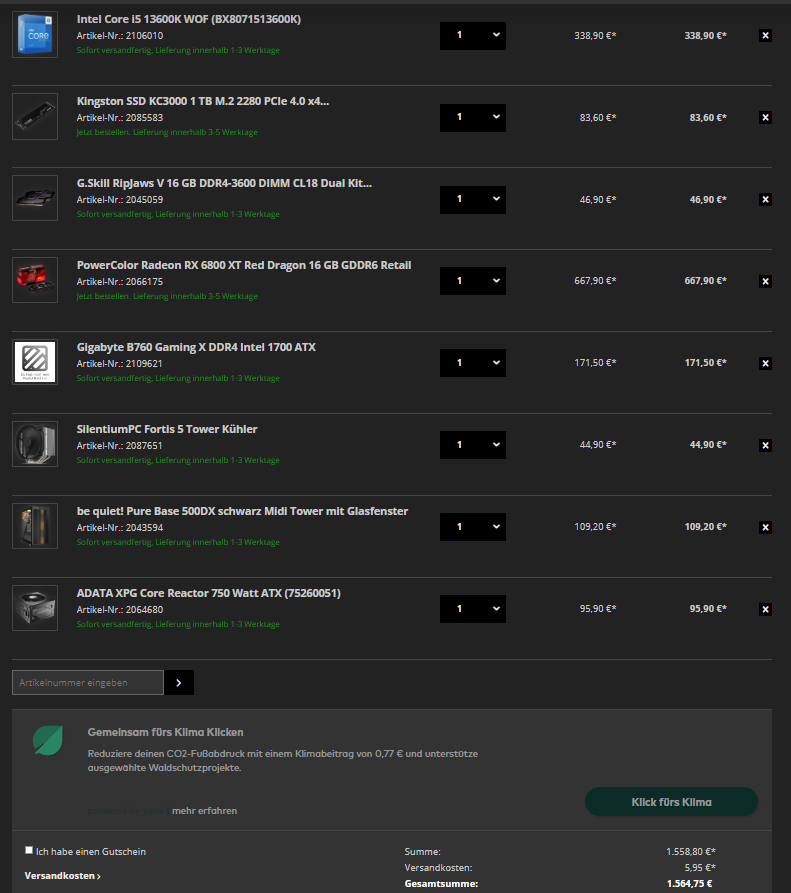The width and height of the screenshot is (791, 893).
Task: Click the 'Klick fürs Klima' button
Action: pos(671,802)
